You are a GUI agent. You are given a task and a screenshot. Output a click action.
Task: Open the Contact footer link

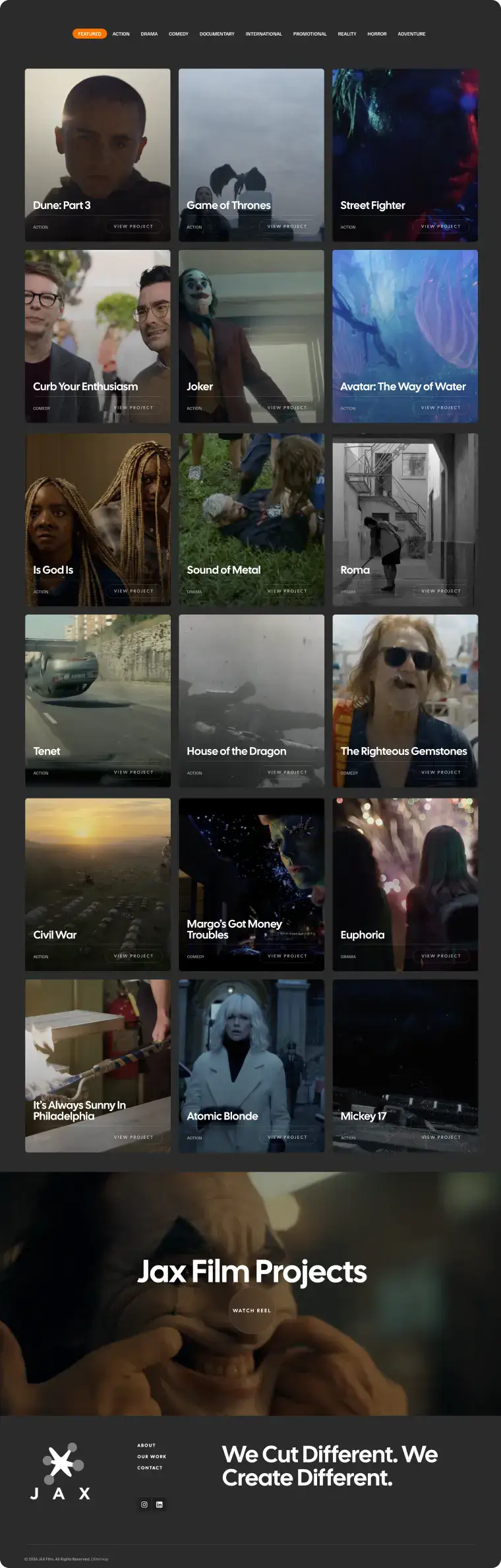point(150,1468)
